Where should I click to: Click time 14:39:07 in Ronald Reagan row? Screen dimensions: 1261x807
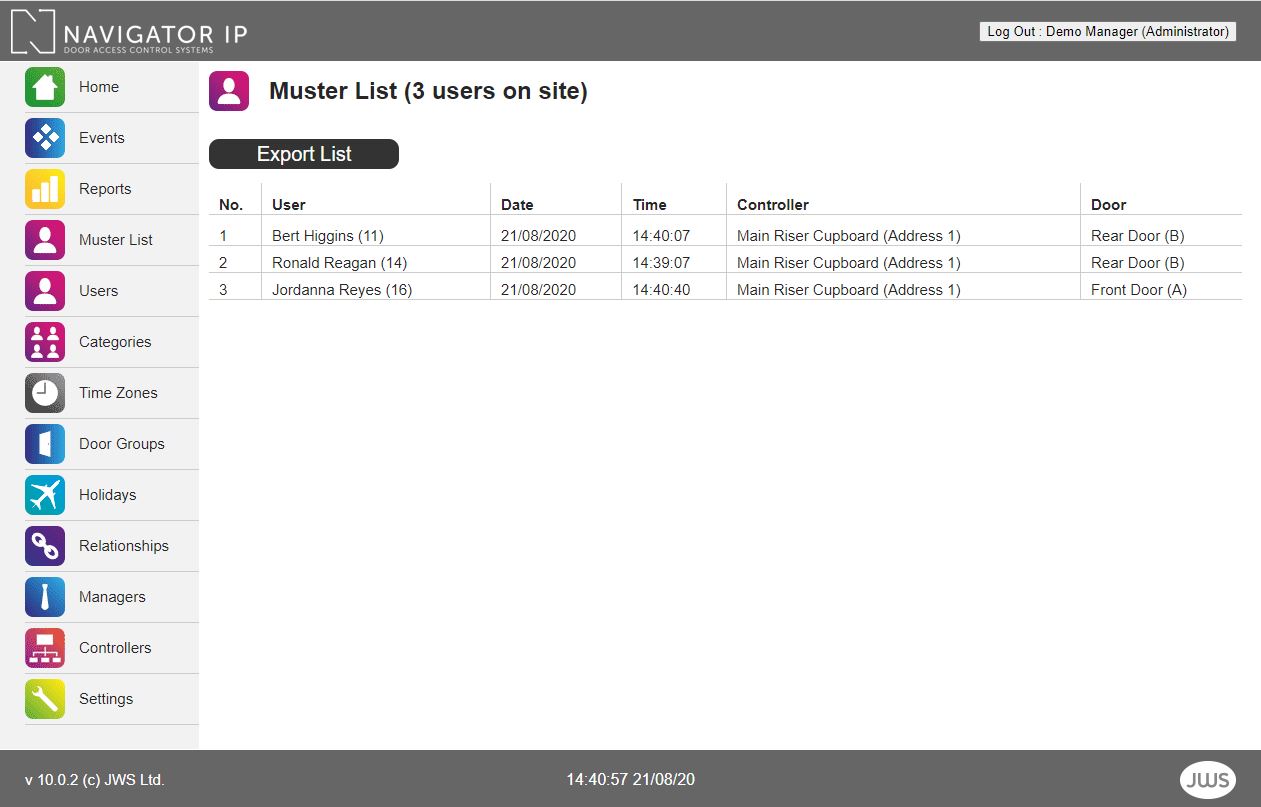click(x=662, y=263)
